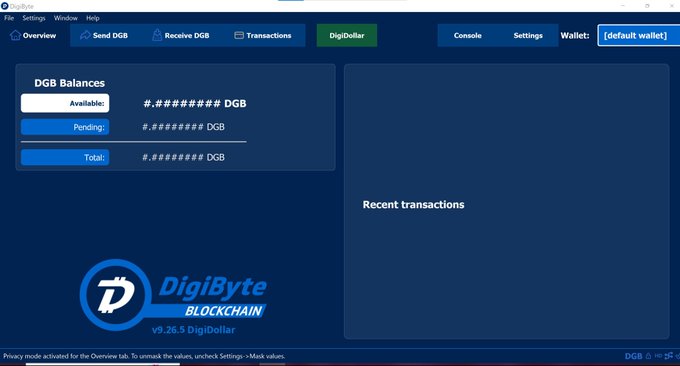
Task: Open the Transactions tab
Action: click(263, 36)
